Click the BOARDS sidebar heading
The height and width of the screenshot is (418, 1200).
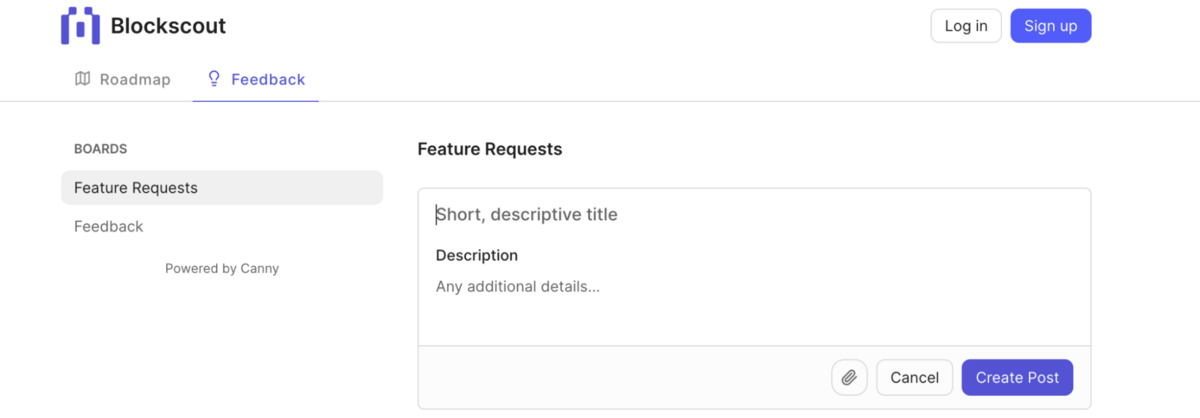click(x=100, y=149)
